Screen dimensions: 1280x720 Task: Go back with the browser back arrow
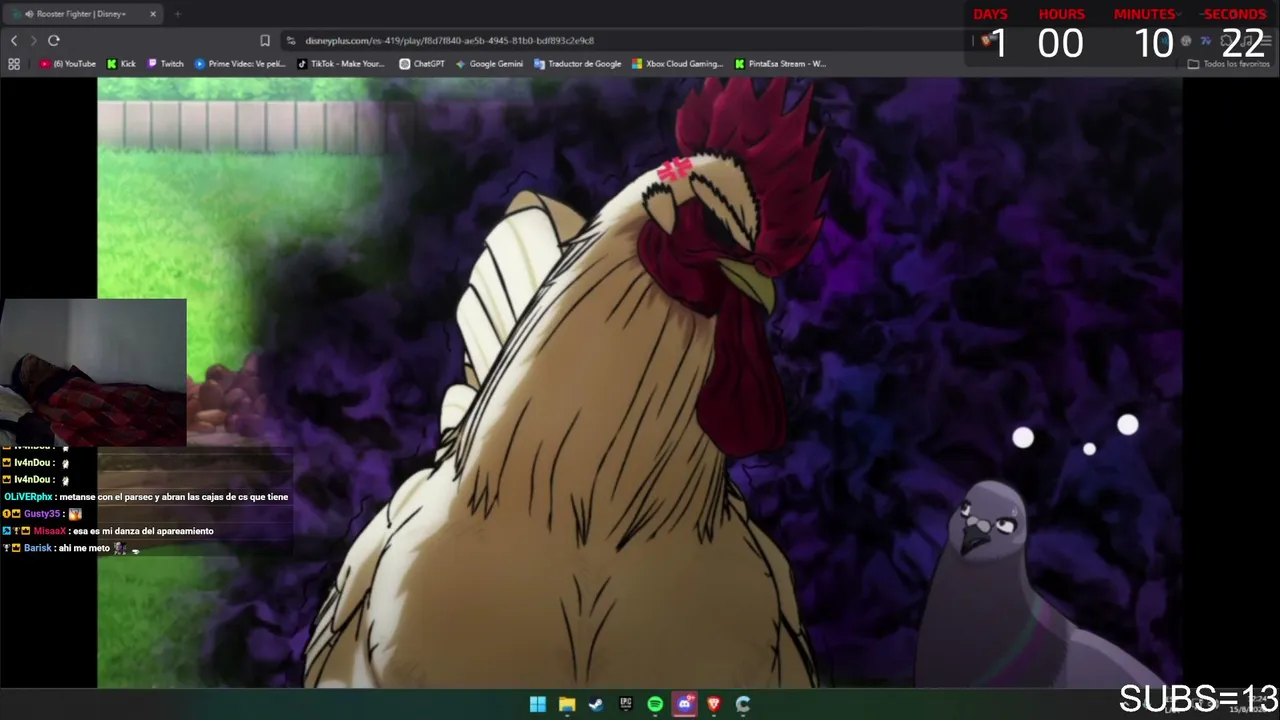coord(14,40)
